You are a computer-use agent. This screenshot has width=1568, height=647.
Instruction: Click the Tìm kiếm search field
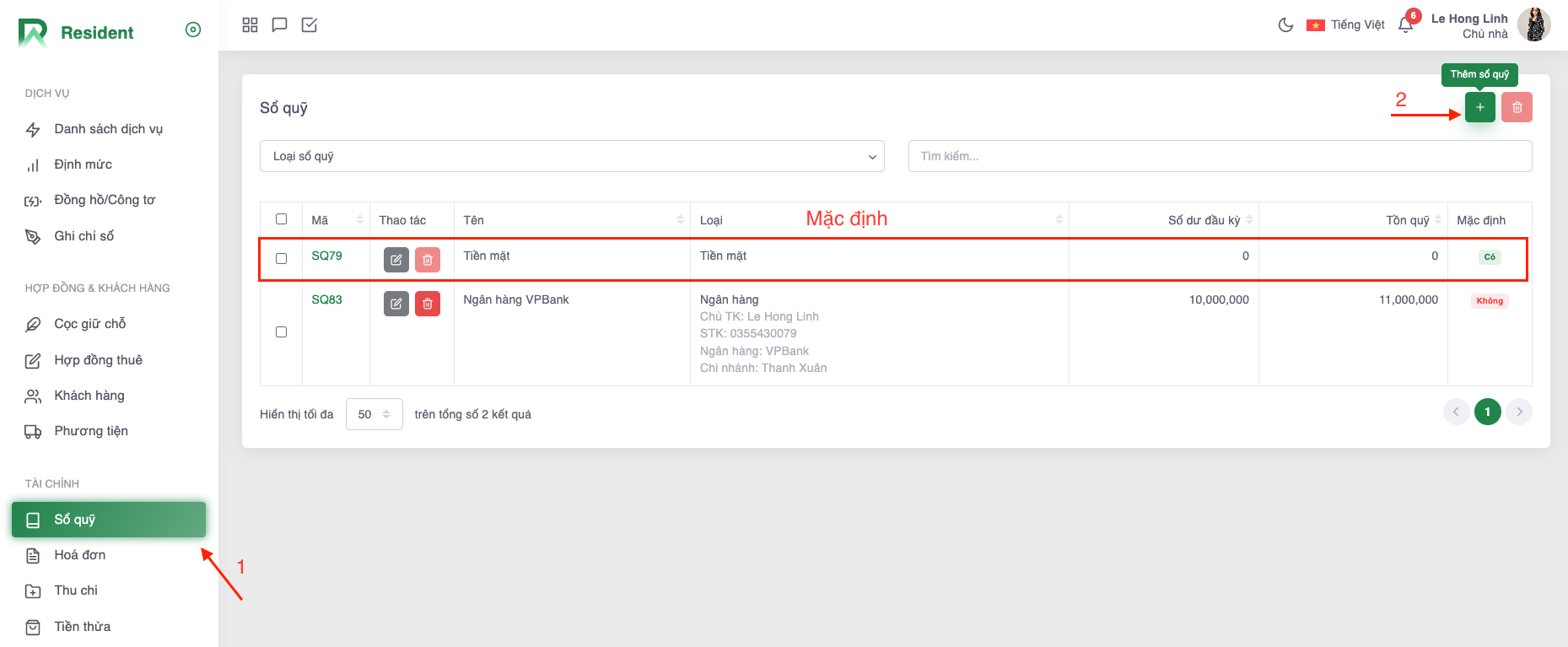pos(1219,156)
